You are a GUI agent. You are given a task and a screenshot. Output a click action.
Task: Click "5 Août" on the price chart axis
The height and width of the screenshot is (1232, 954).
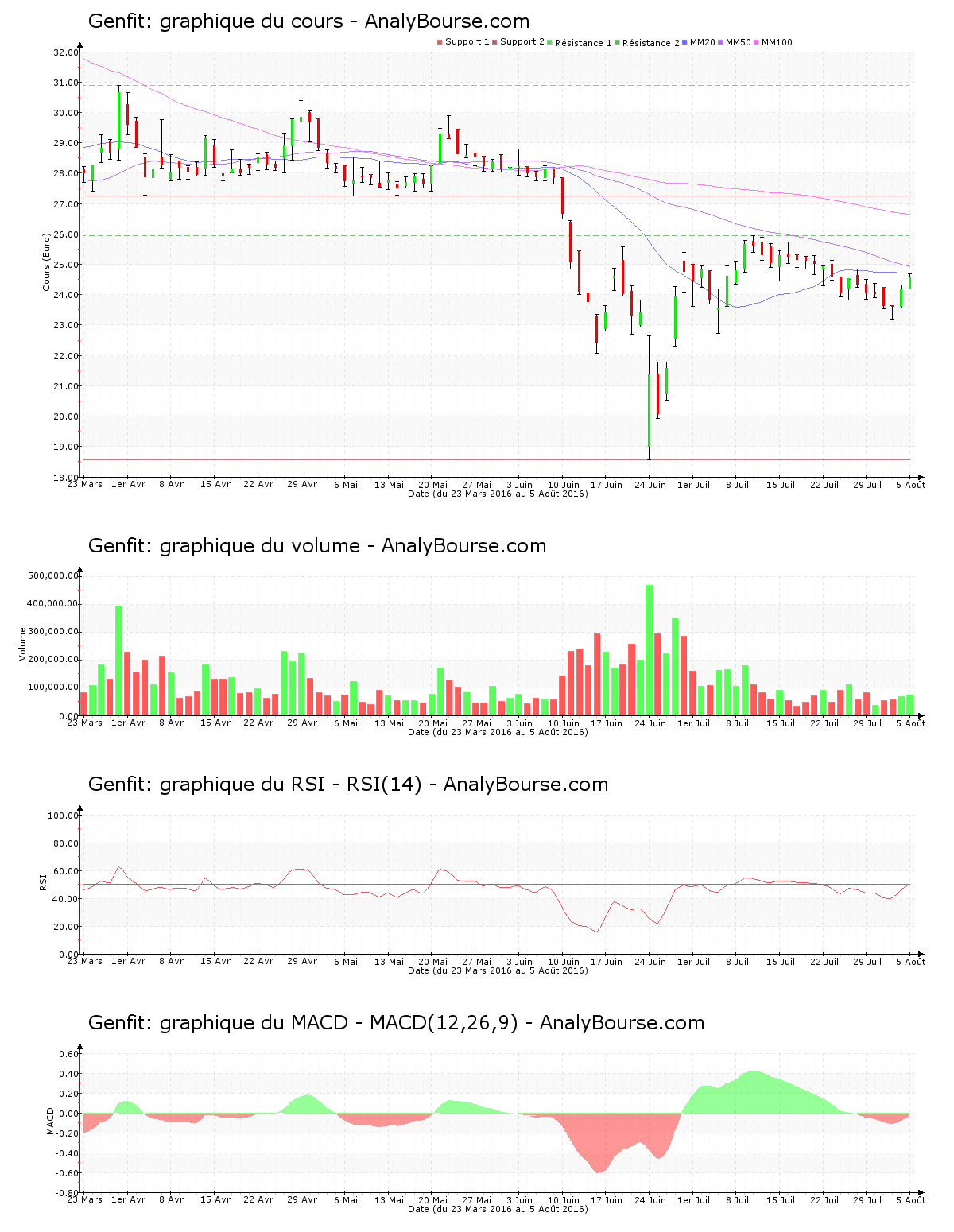911,485
